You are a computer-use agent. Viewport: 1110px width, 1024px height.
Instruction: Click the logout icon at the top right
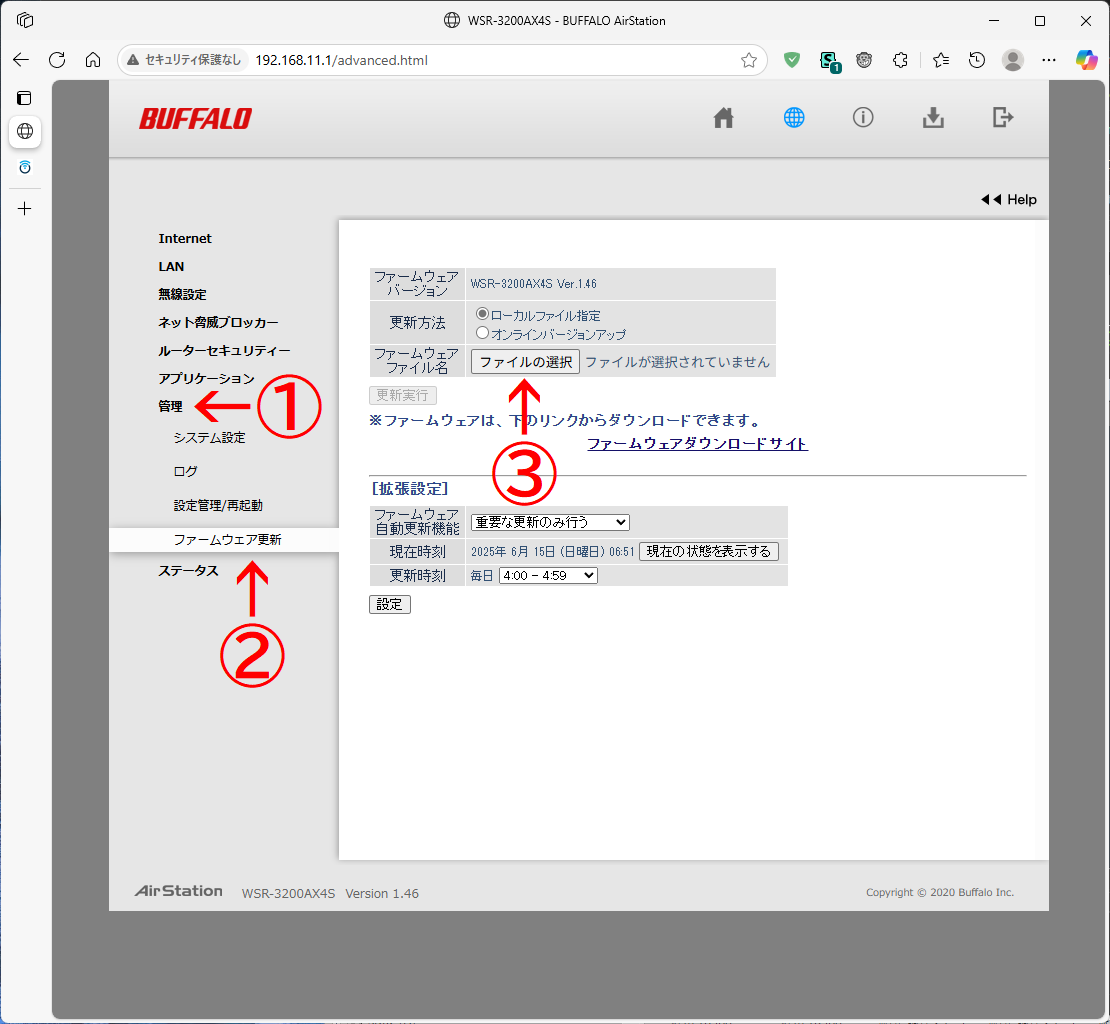click(x=1003, y=117)
